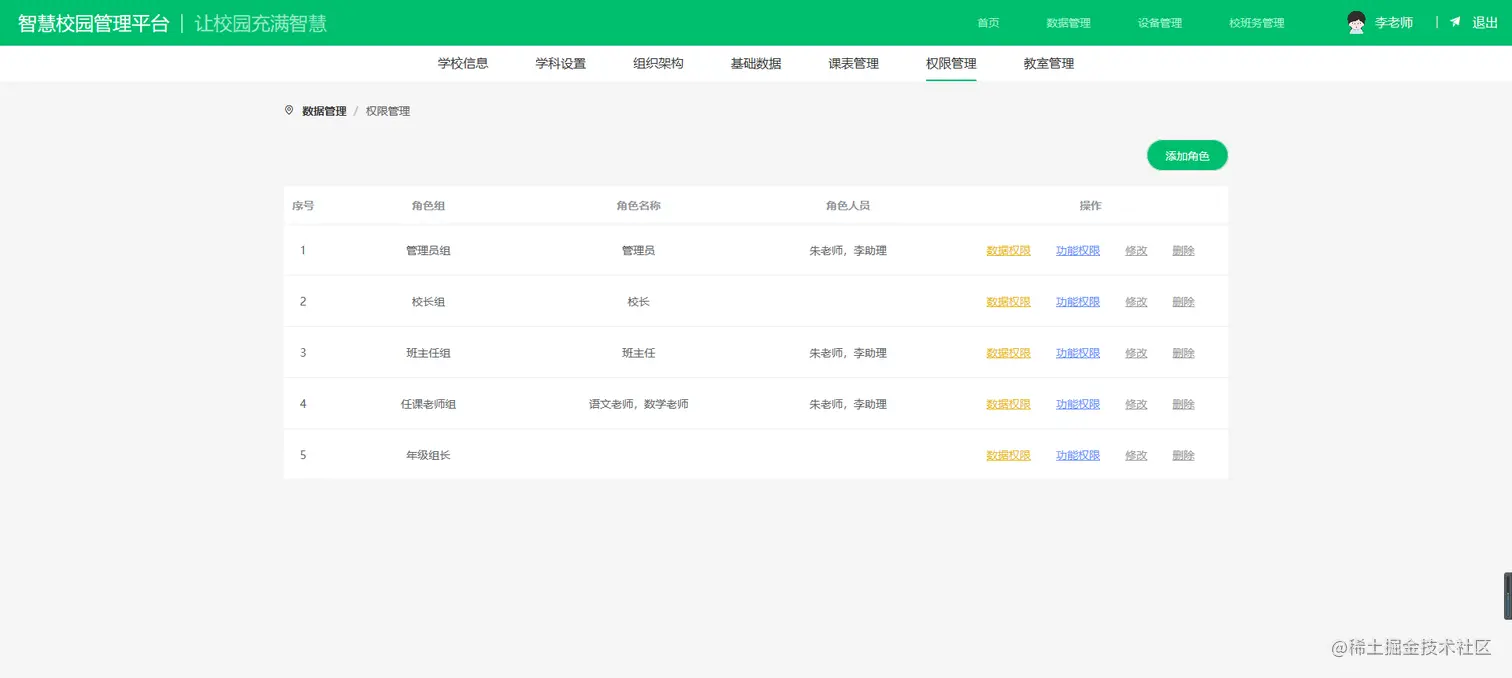The image size is (1512, 678).
Task: Click the 角色名称 column header
Action: coord(638,206)
